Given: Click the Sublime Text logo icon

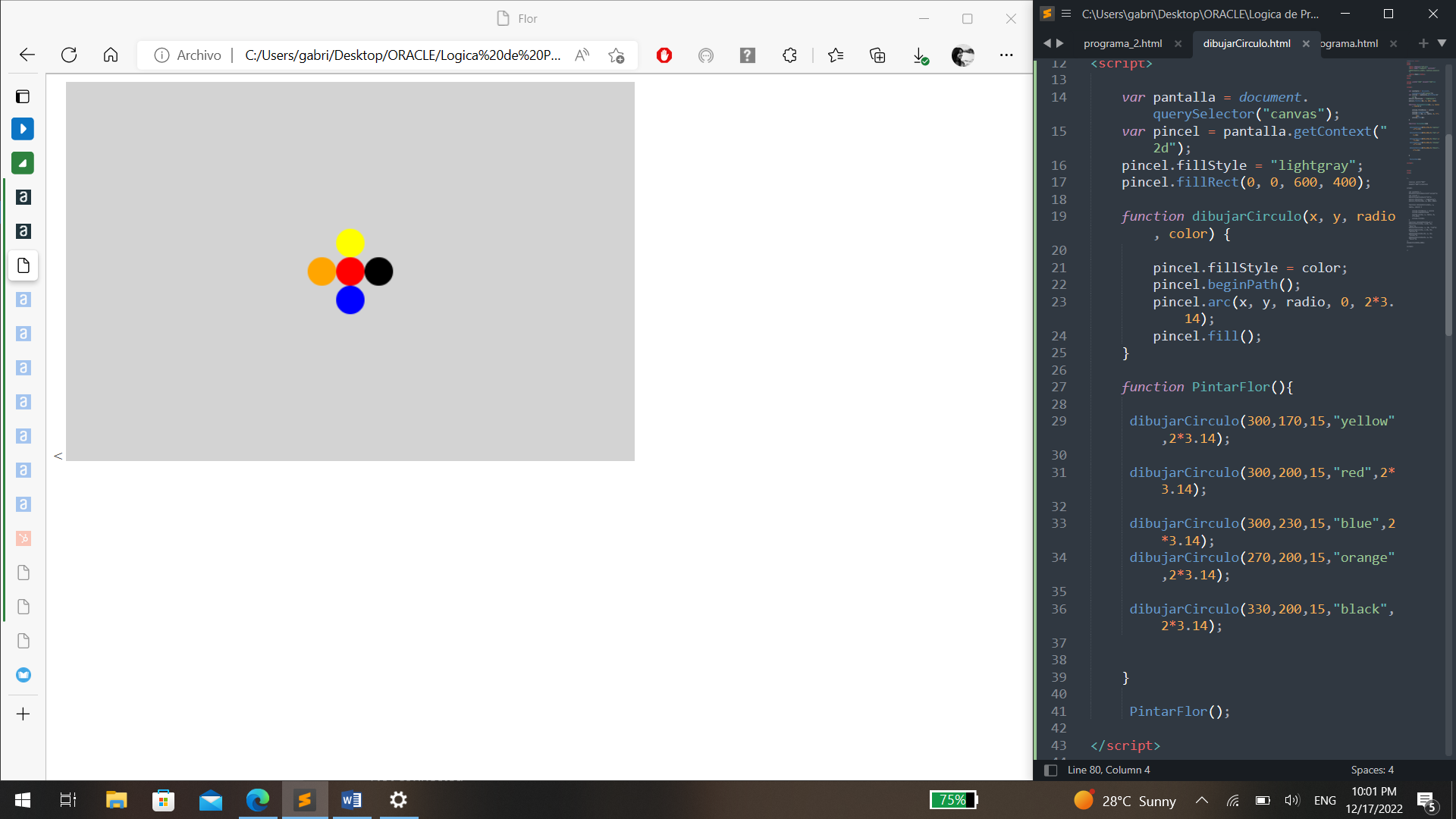Looking at the screenshot, I should click(x=1047, y=14).
